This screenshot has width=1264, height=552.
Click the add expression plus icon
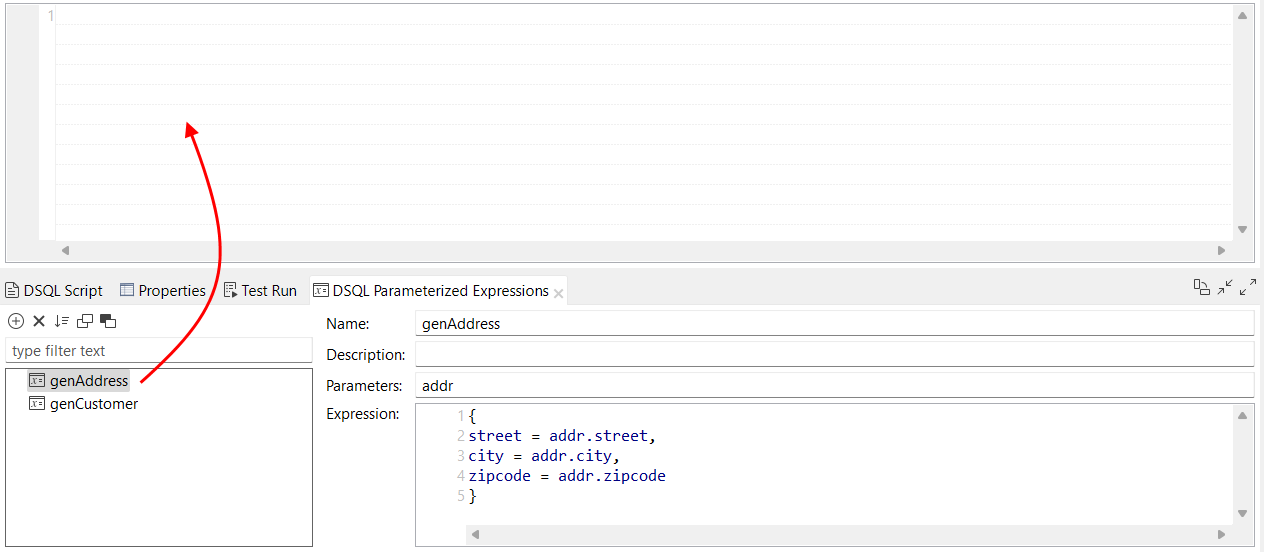(x=16, y=321)
